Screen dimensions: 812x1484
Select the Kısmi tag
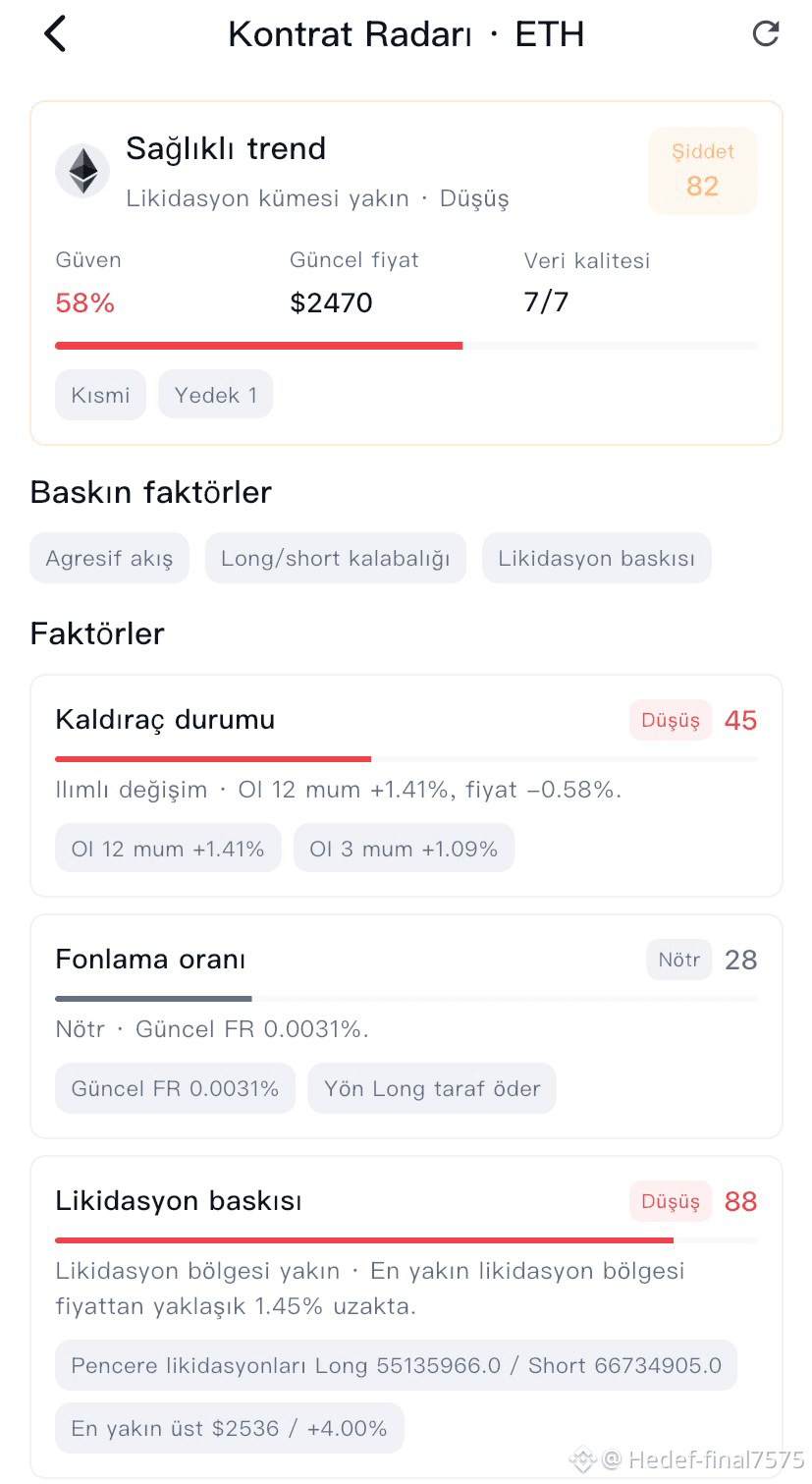[x=100, y=395]
